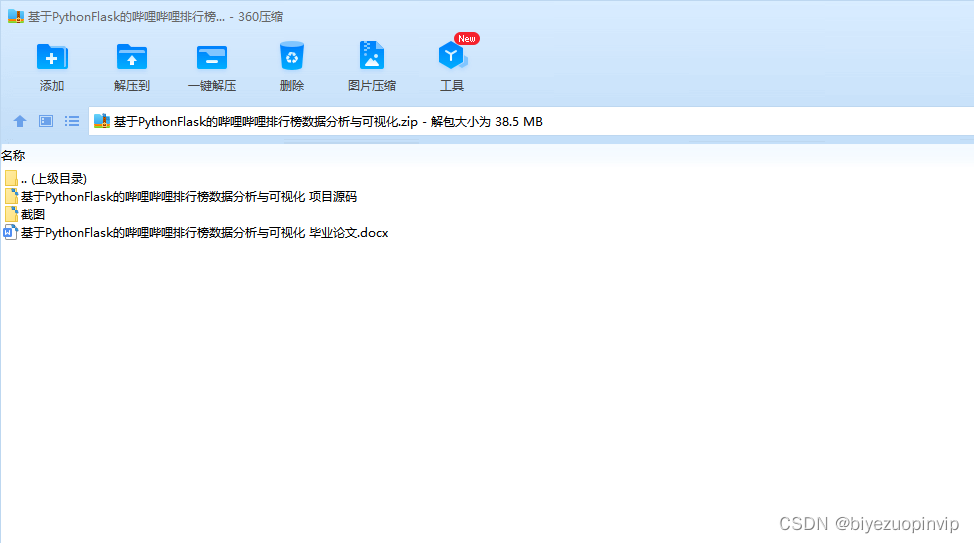Click the docx Word file icon
974x543 pixels.
tap(11, 232)
